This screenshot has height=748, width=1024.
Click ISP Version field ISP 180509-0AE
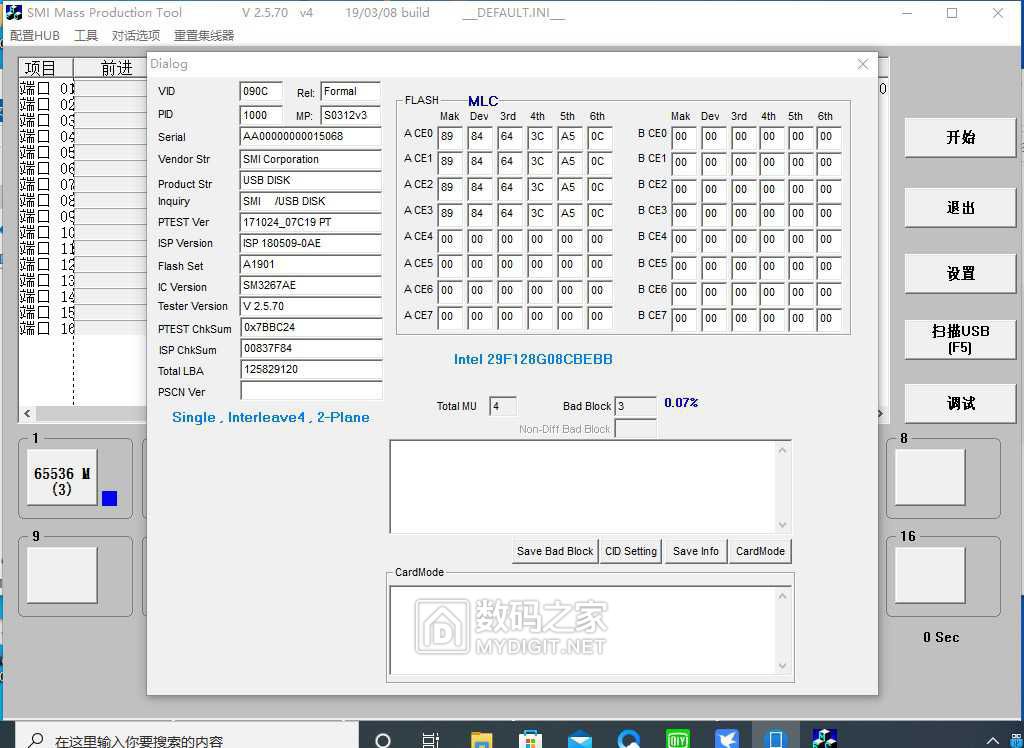(x=311, y=243)
